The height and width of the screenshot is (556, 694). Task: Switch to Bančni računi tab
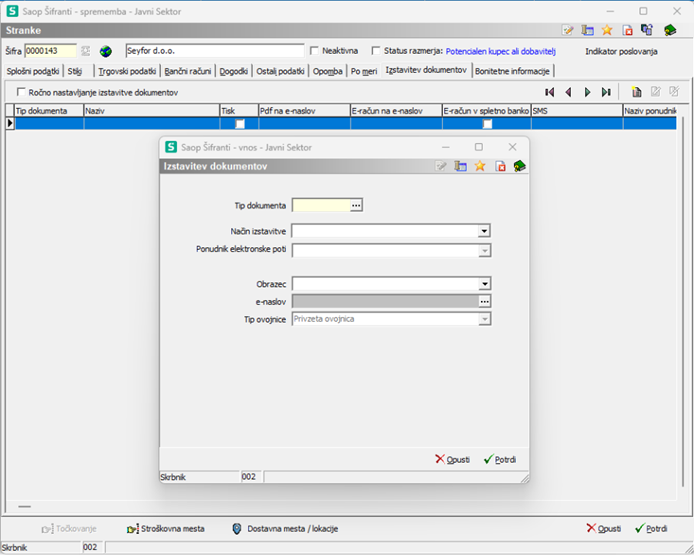[x=188, y=71]
